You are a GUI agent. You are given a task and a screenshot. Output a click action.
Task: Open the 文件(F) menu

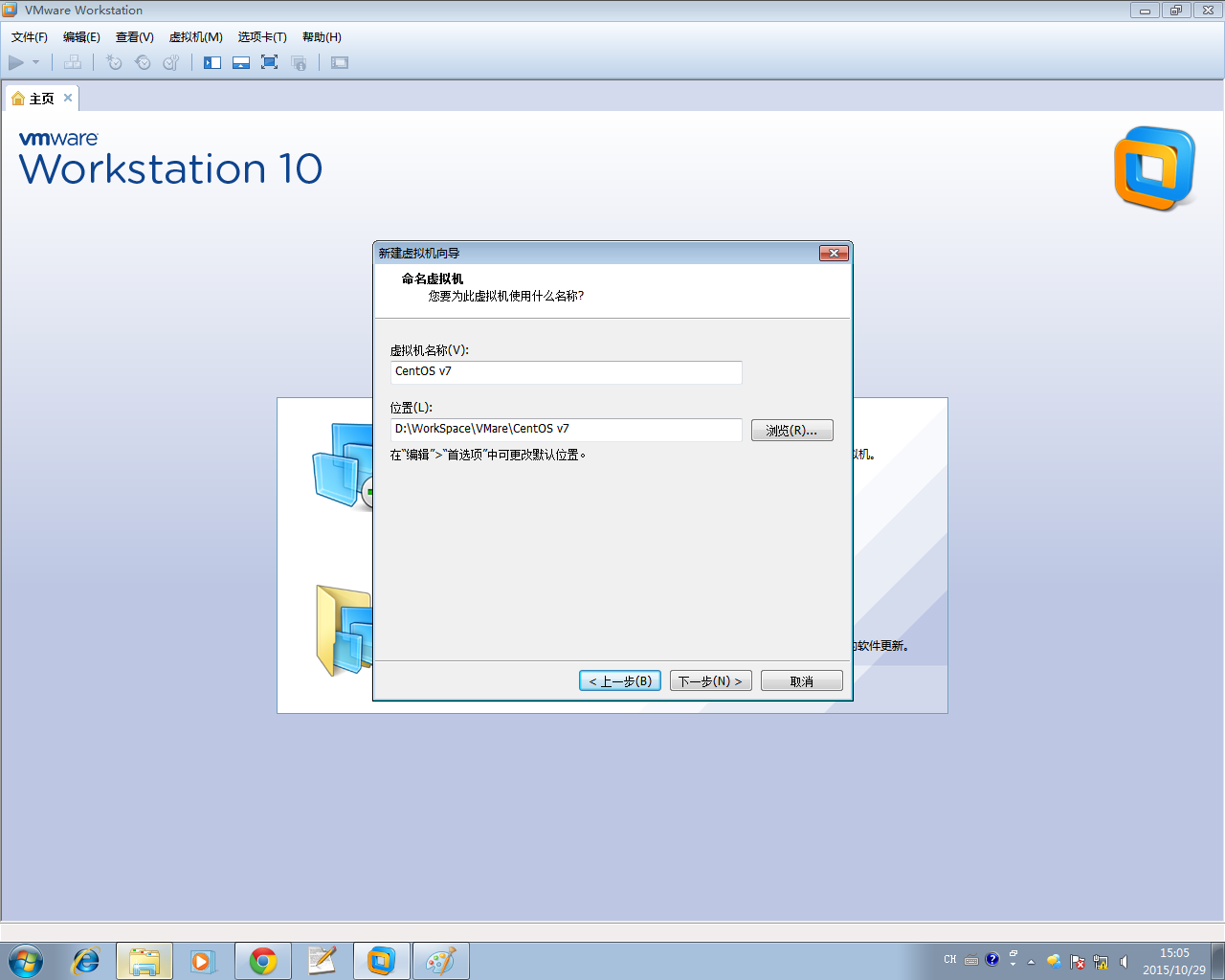(30, 37)
